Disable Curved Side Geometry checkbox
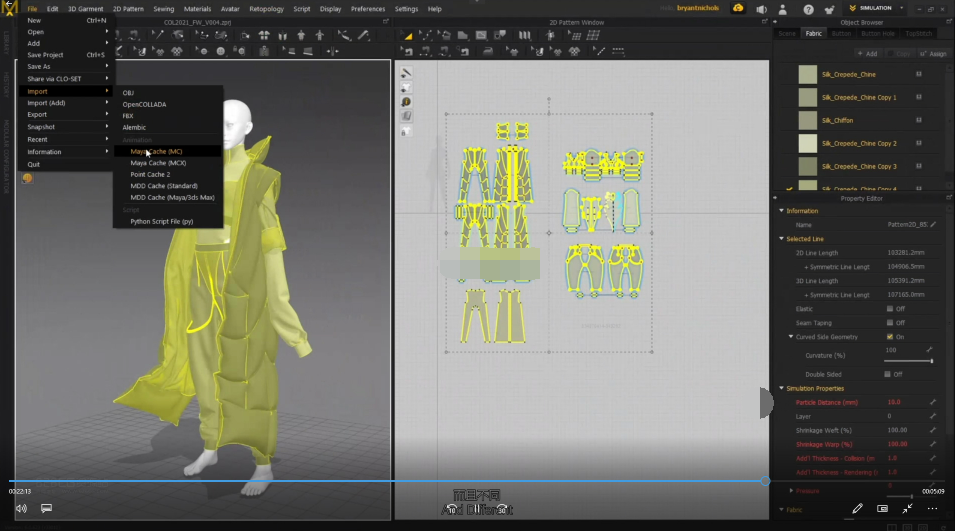The width and height of the screenshot is (955, 531). tap(890, 337)
